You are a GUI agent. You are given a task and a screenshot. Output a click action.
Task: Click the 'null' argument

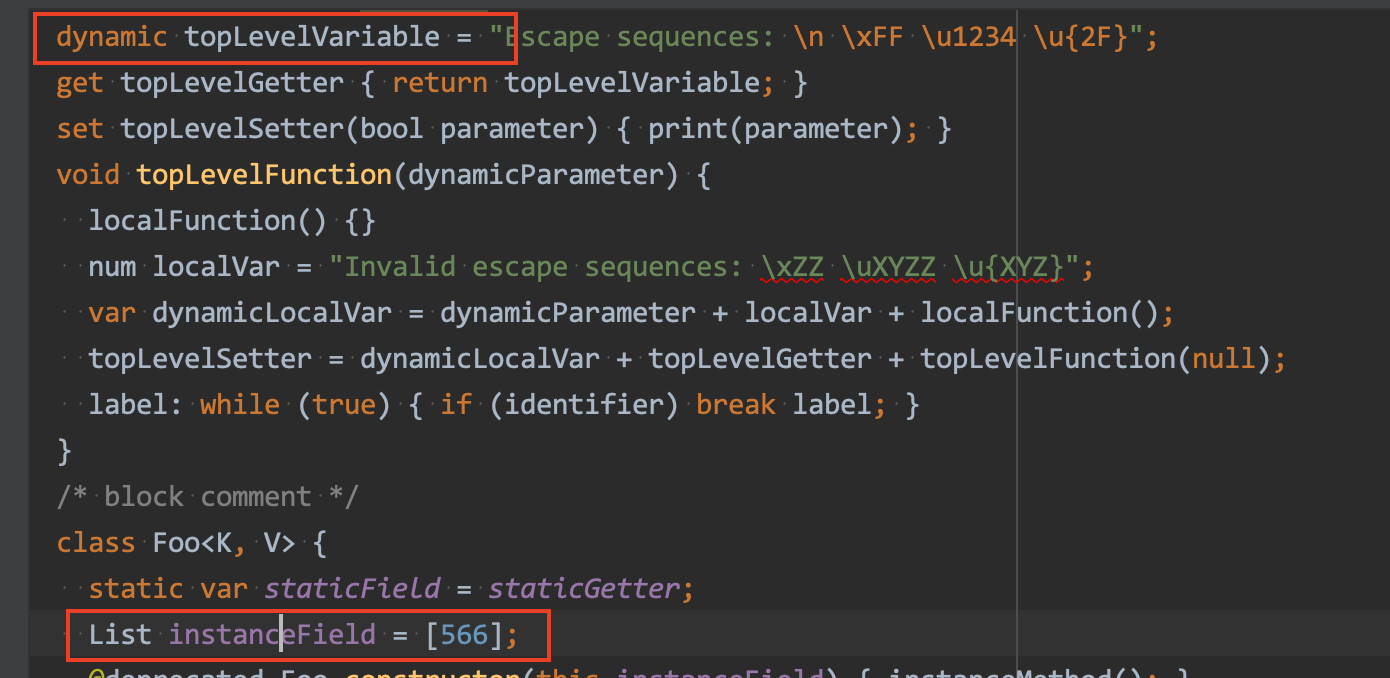[x=1224, y=358]
